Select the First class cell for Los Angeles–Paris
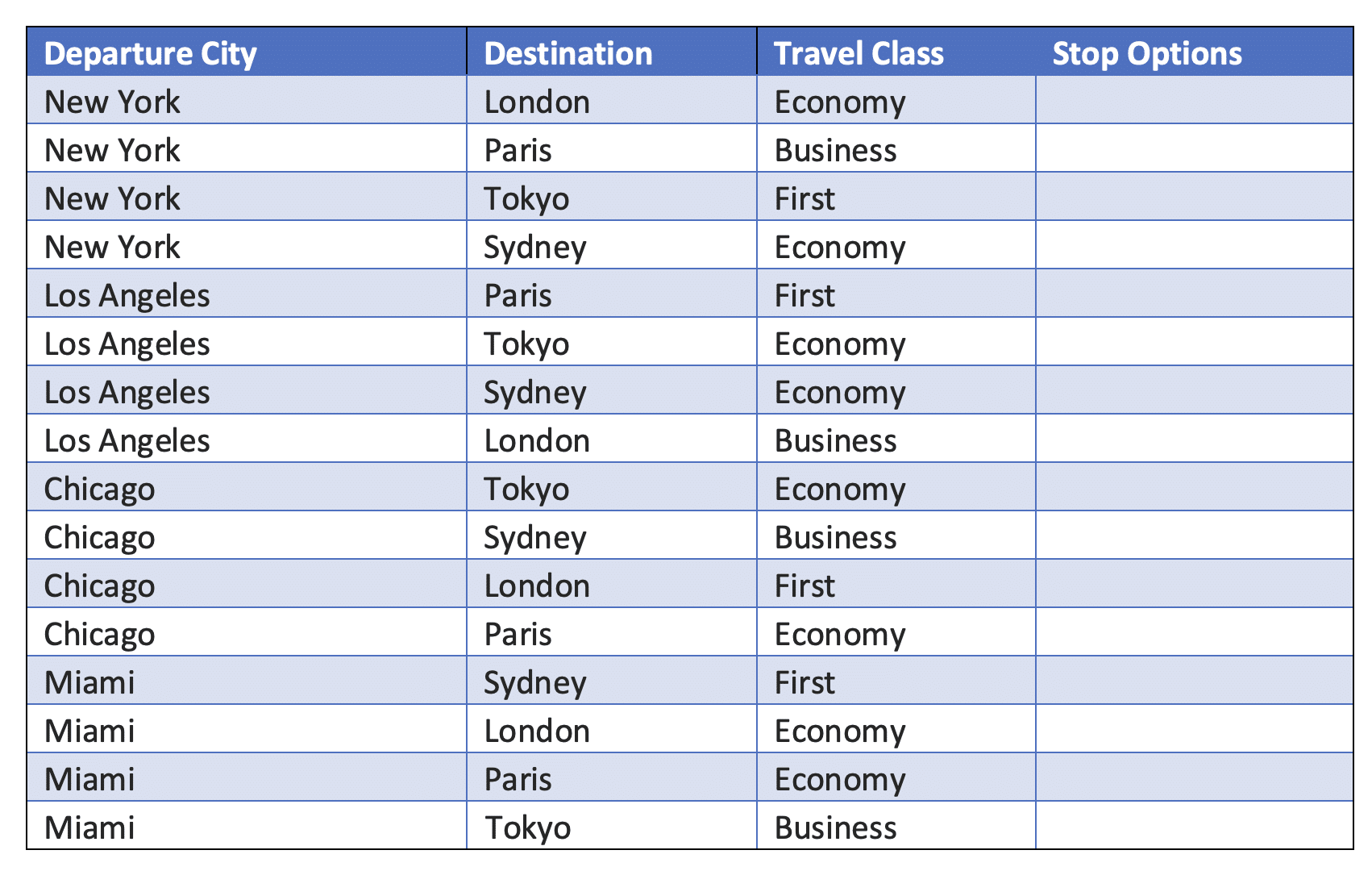Screen dimensions: 1372x871 tap(804, 295)
